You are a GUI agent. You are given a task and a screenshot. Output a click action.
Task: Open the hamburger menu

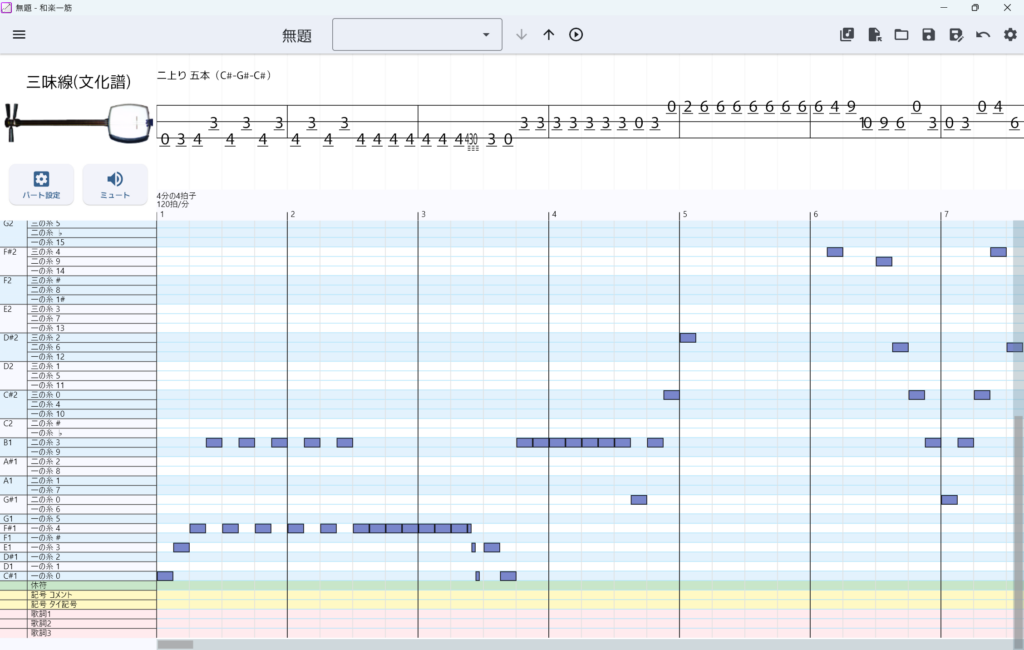tap(19, 35)
